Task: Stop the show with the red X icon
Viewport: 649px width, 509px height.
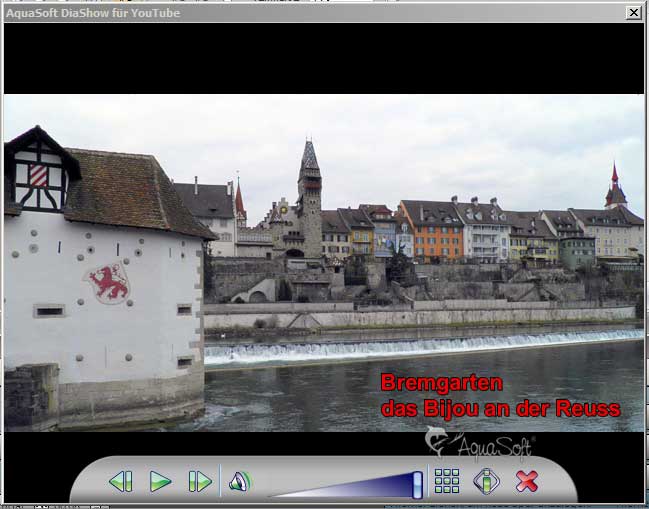Action: tap(527, 482)
